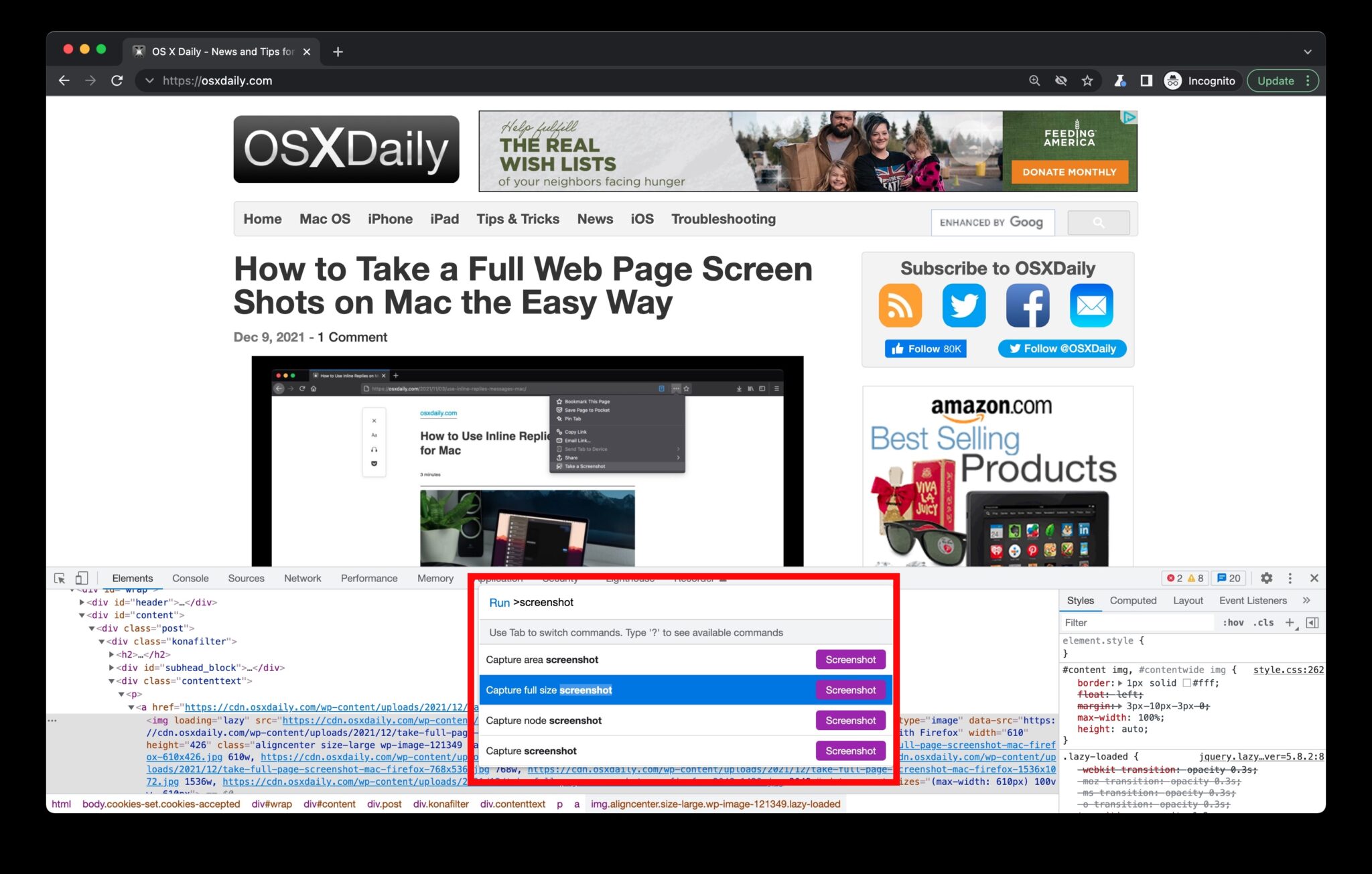Select the Inspect element tool in DevTools
This screenshot has width=1372, height=874.
point(60,577)
